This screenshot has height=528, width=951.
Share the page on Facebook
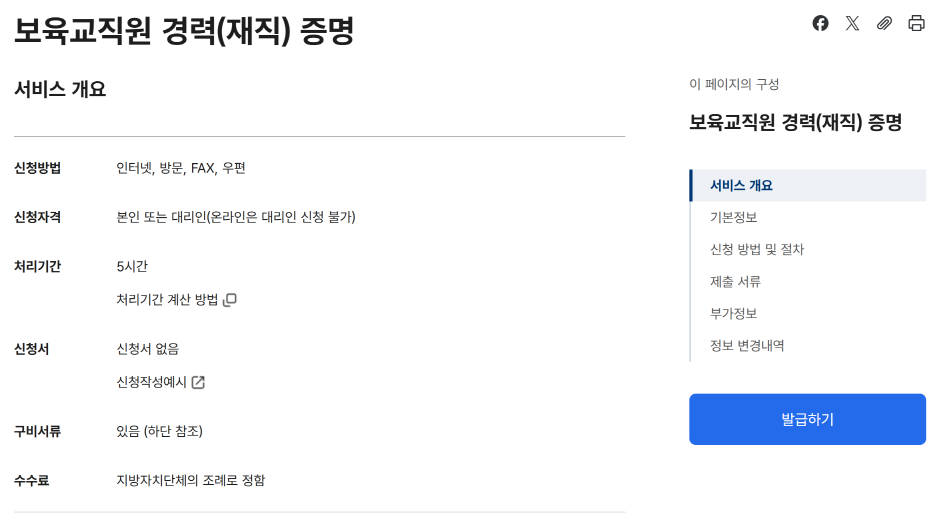click(x=820, y=23)
